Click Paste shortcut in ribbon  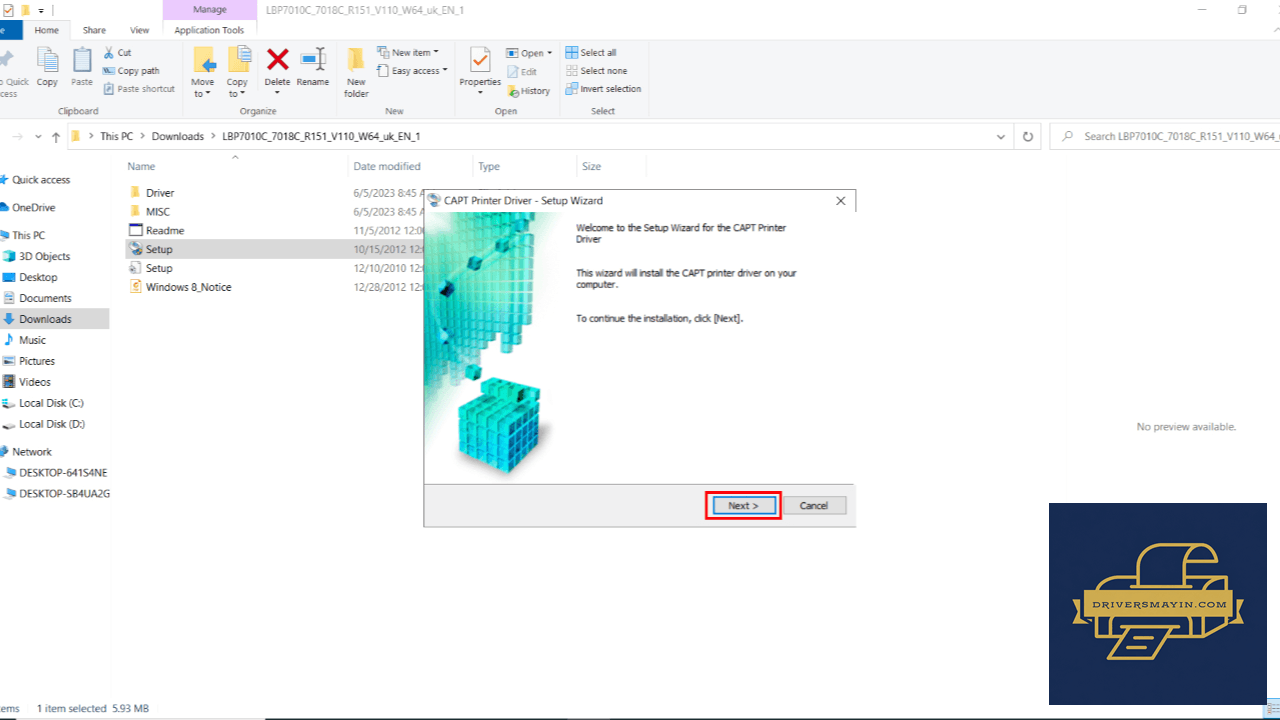(139, 89)
